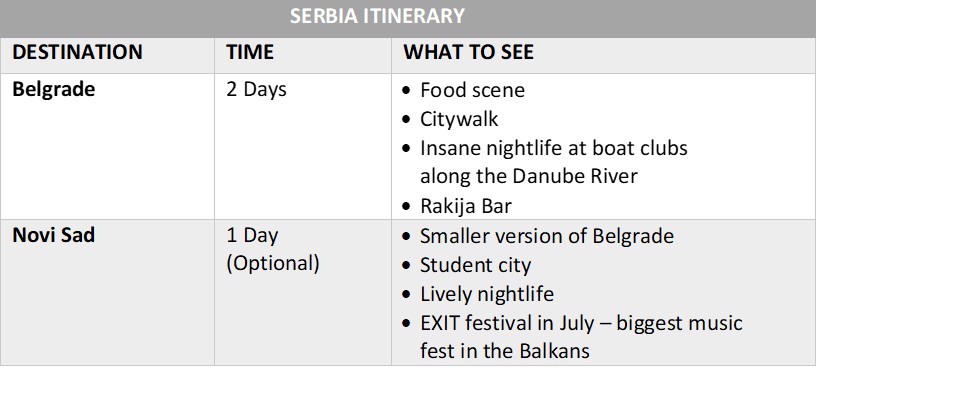Select the DESTINATION column header
The image size is (975, 414).
point(77,52)
